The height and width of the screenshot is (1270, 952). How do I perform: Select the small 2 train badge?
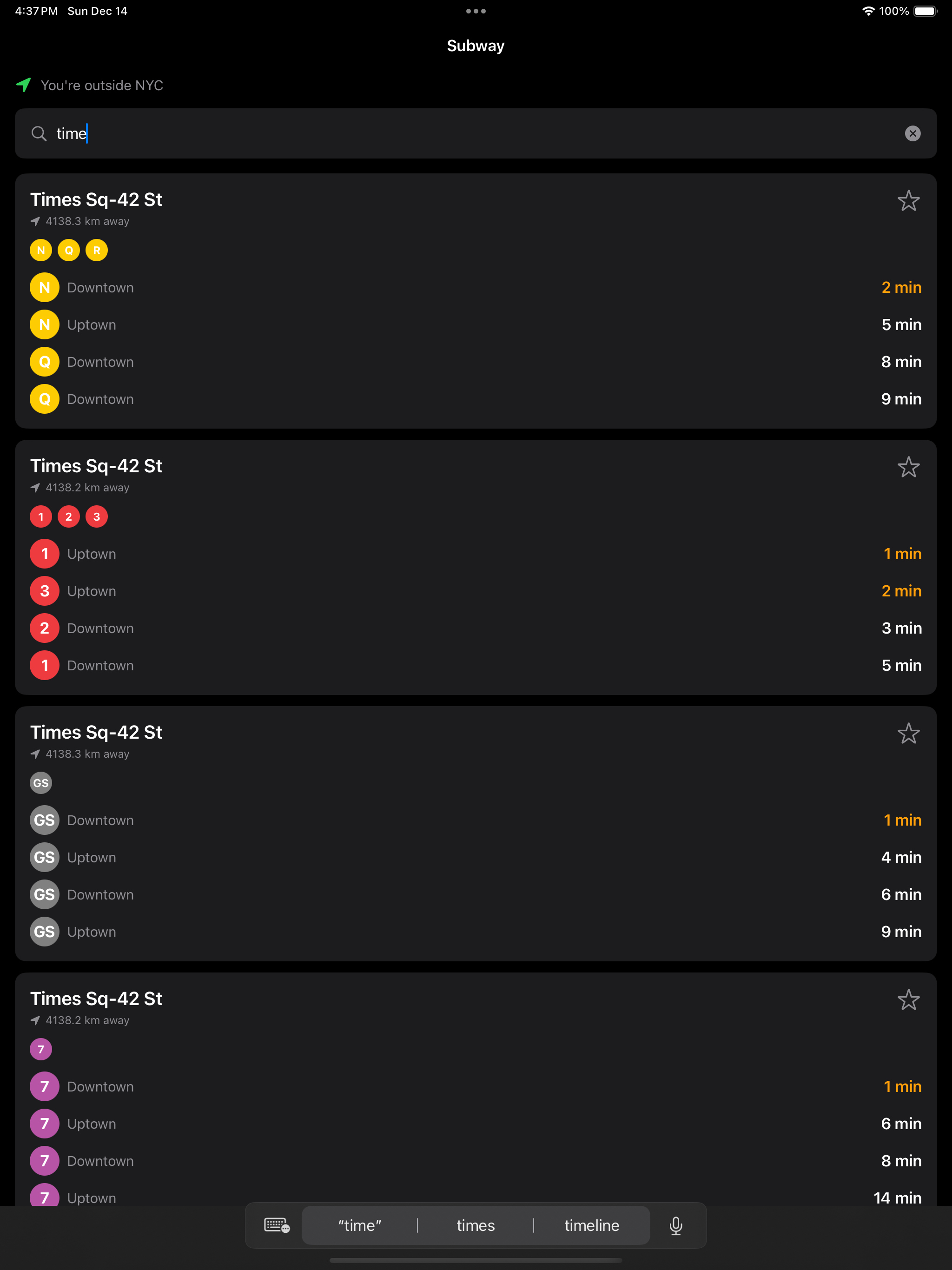click(x=69, y=517)
